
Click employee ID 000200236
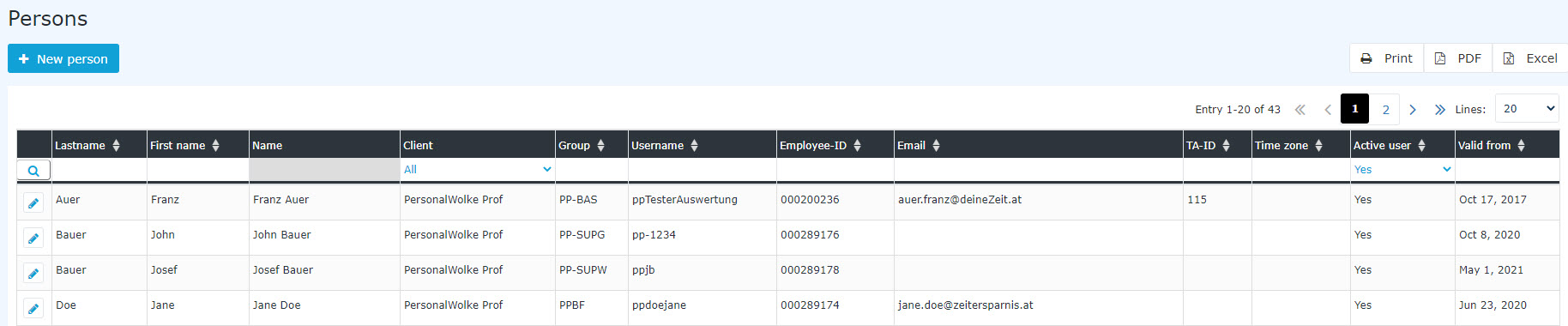pyautogui.click(x=810, y=200)
